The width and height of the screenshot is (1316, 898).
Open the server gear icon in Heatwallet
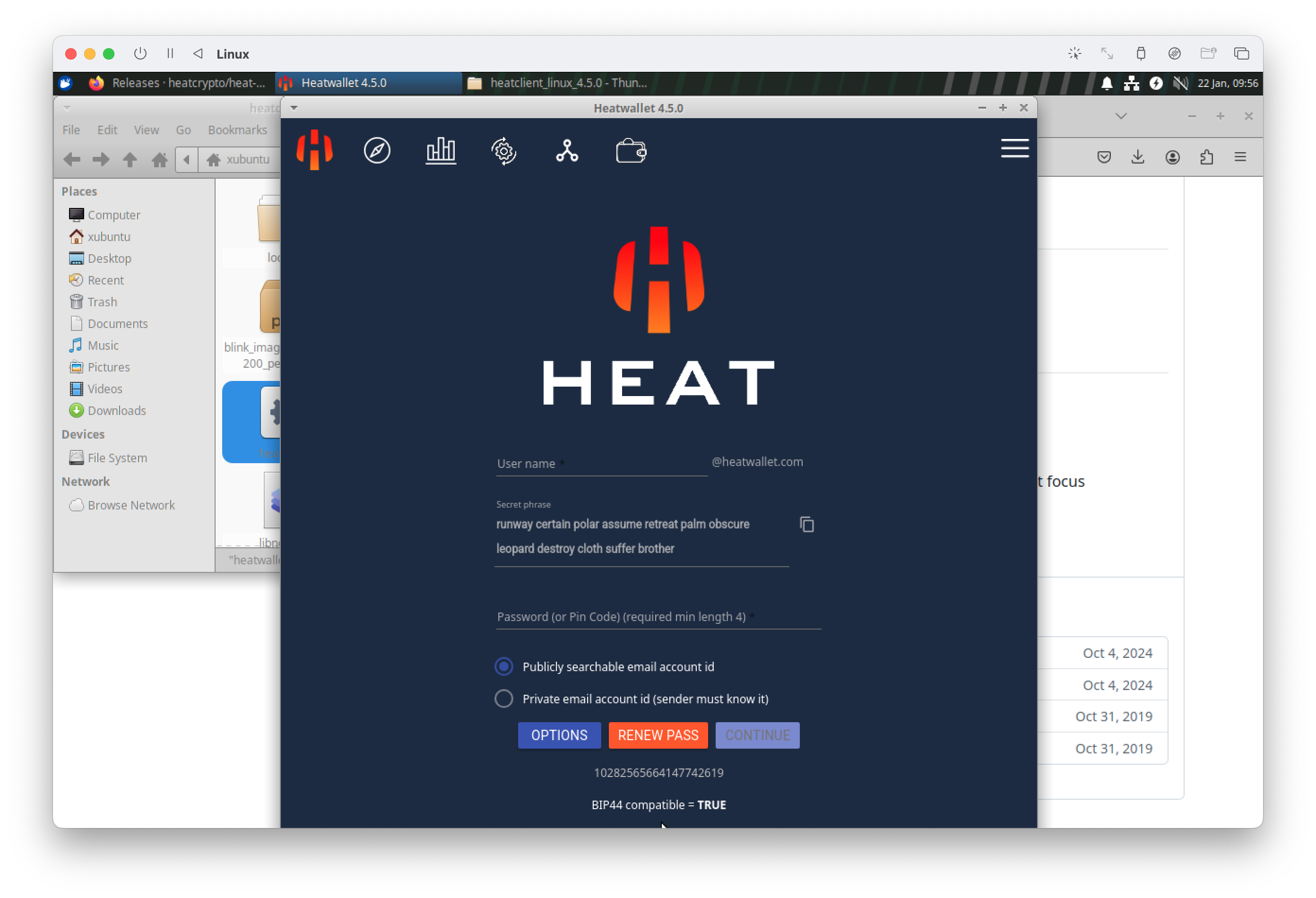coord(504,151)
